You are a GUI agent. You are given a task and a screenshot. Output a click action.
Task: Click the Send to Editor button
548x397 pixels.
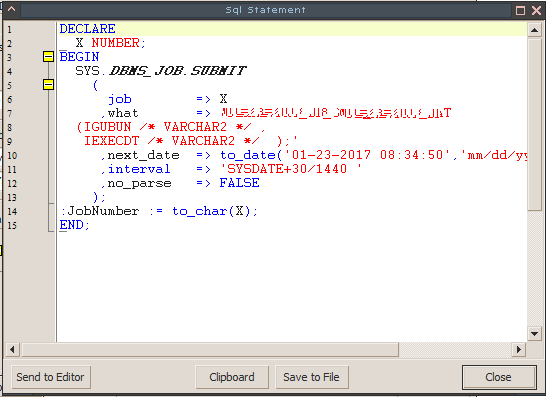51,377
